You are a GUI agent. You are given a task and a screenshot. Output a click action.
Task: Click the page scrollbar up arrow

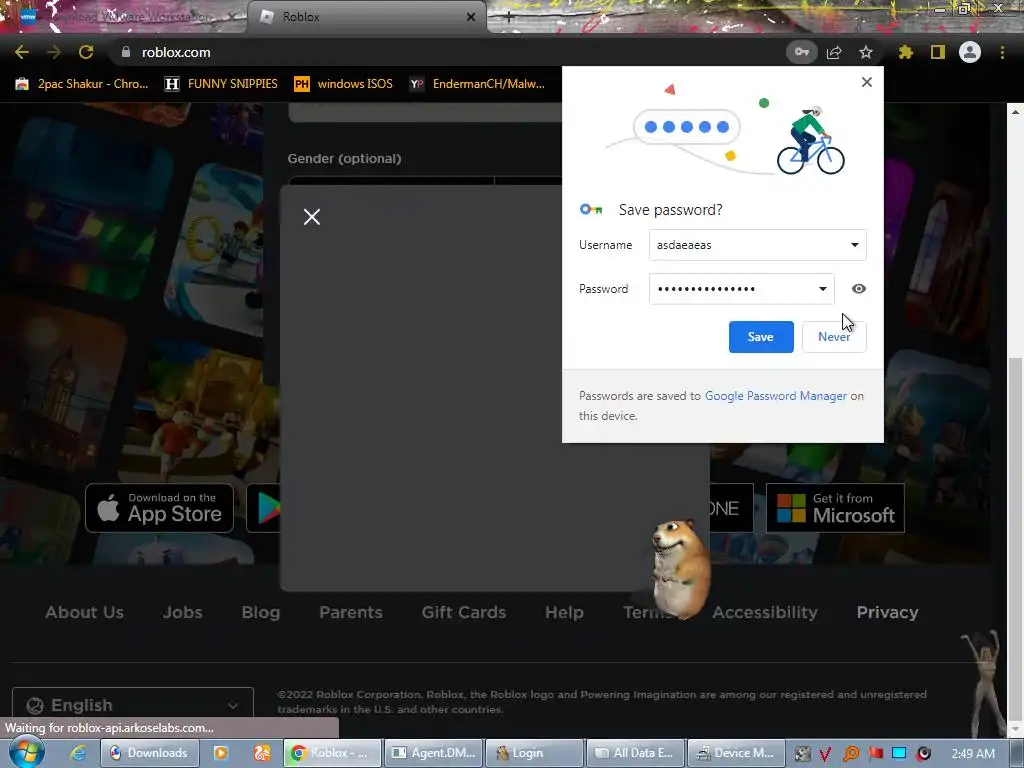pos(1015,112)
